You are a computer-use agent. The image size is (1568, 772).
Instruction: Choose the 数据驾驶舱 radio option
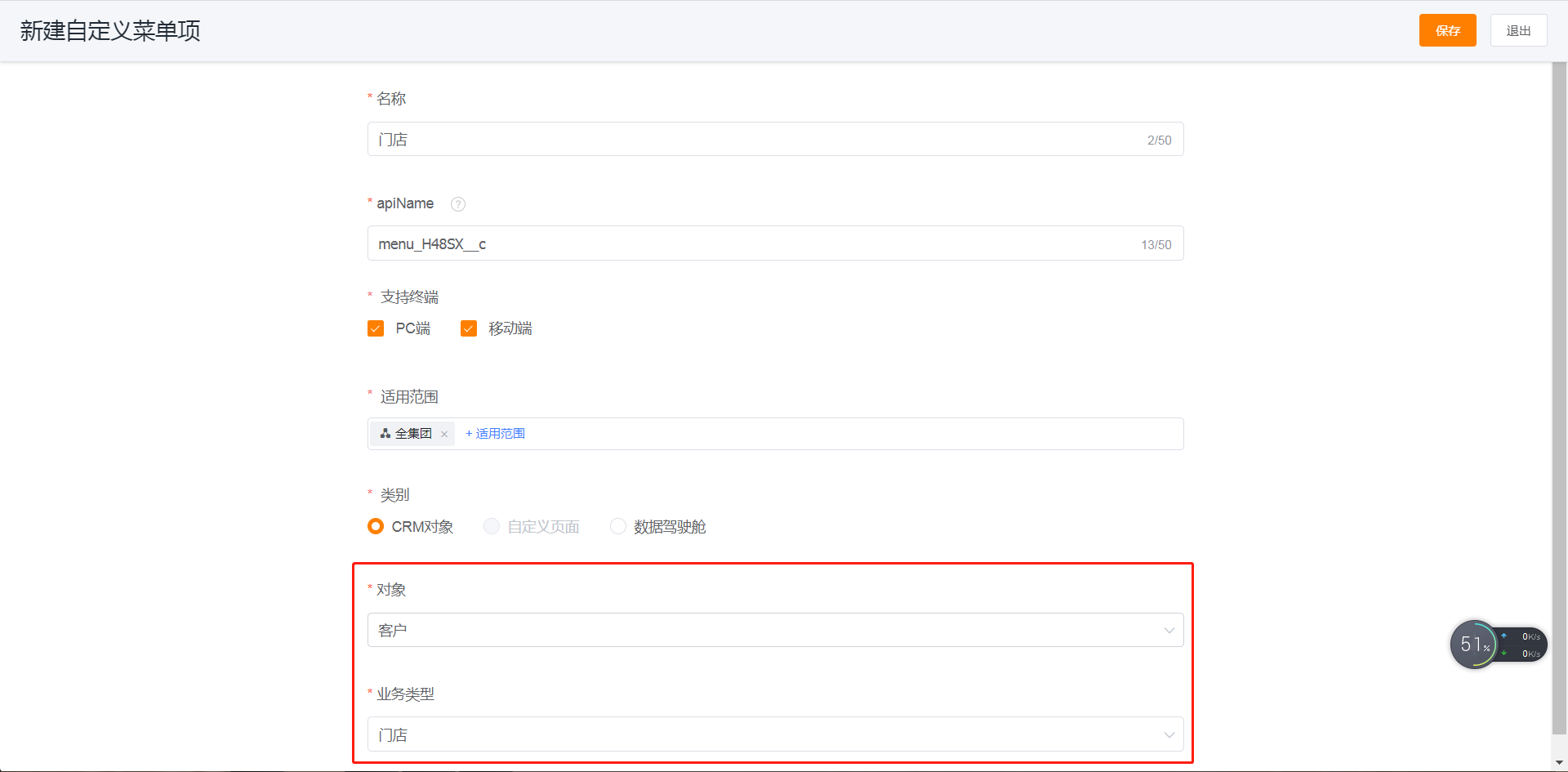[x=618, y=526]
